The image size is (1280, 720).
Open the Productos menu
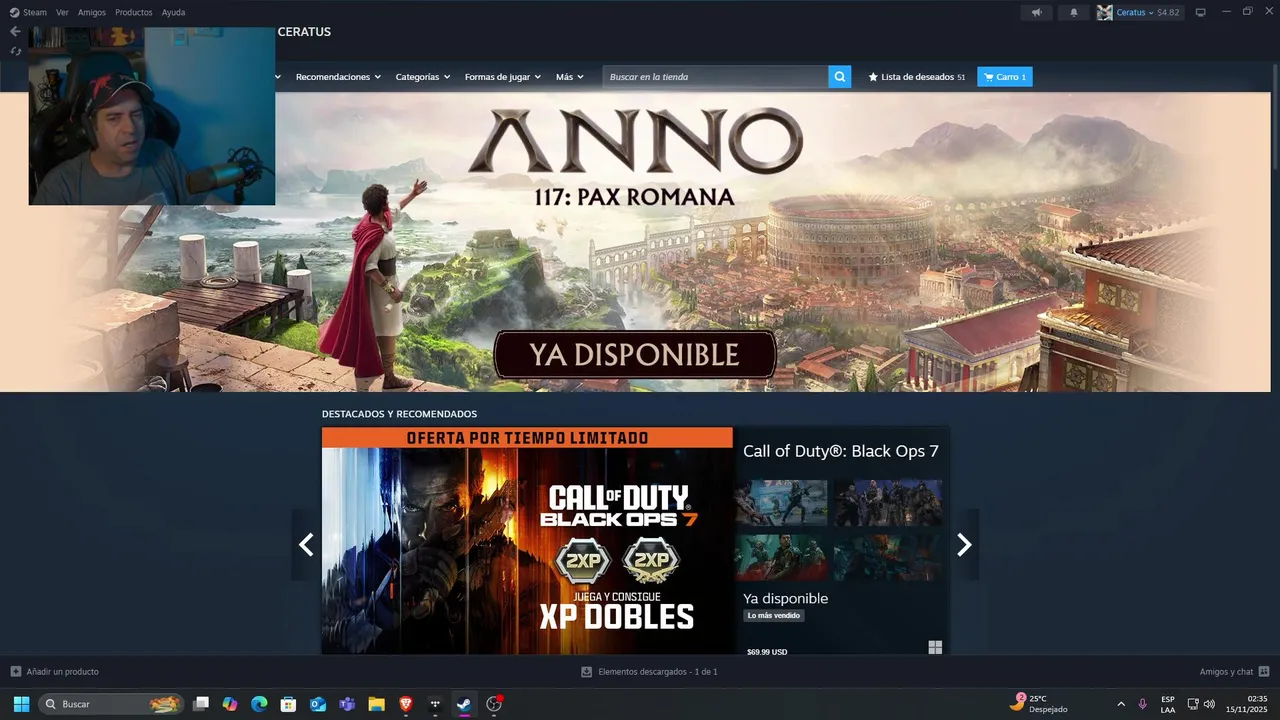134,12
